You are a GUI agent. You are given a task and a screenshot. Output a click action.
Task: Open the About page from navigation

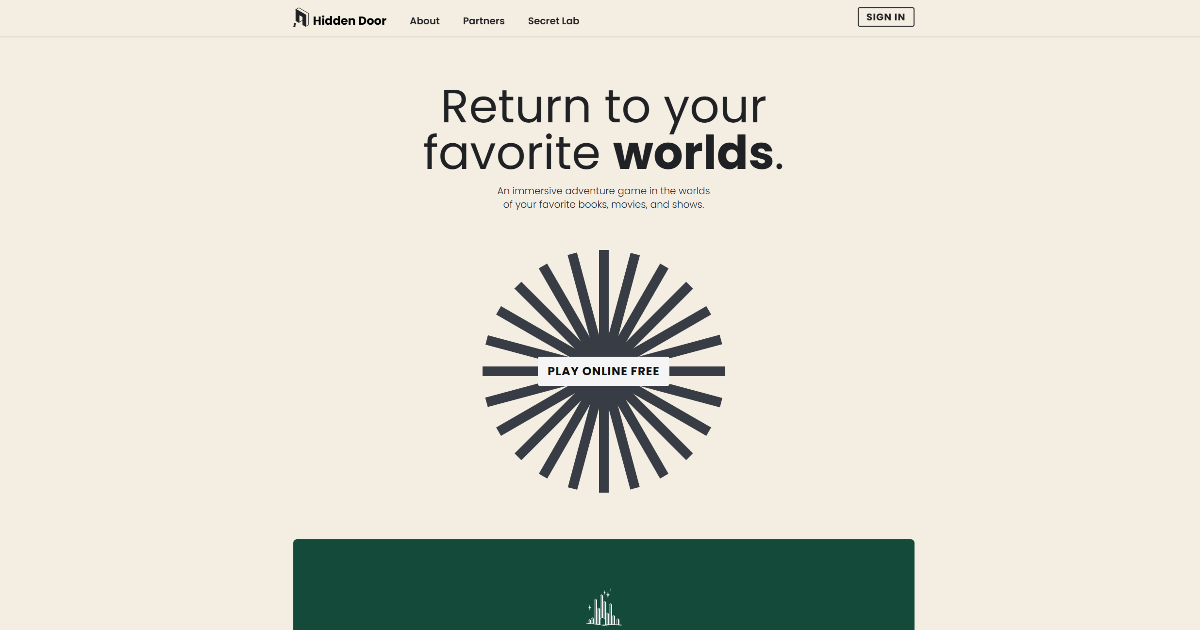coord(425,21)
